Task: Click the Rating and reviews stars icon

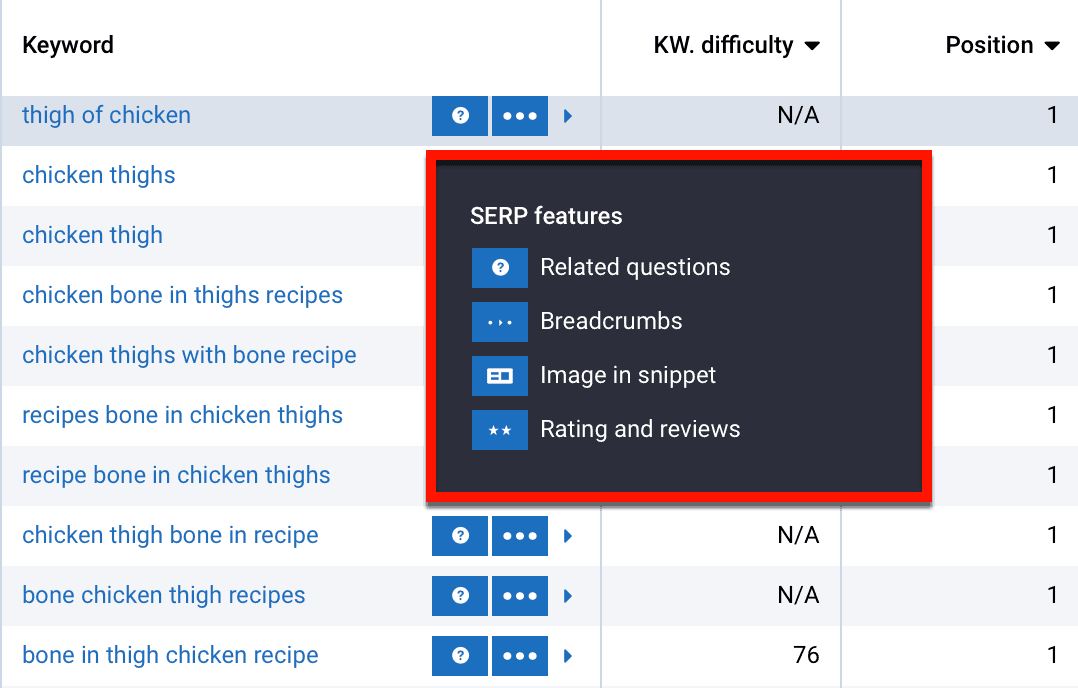Action: (499, 429)
